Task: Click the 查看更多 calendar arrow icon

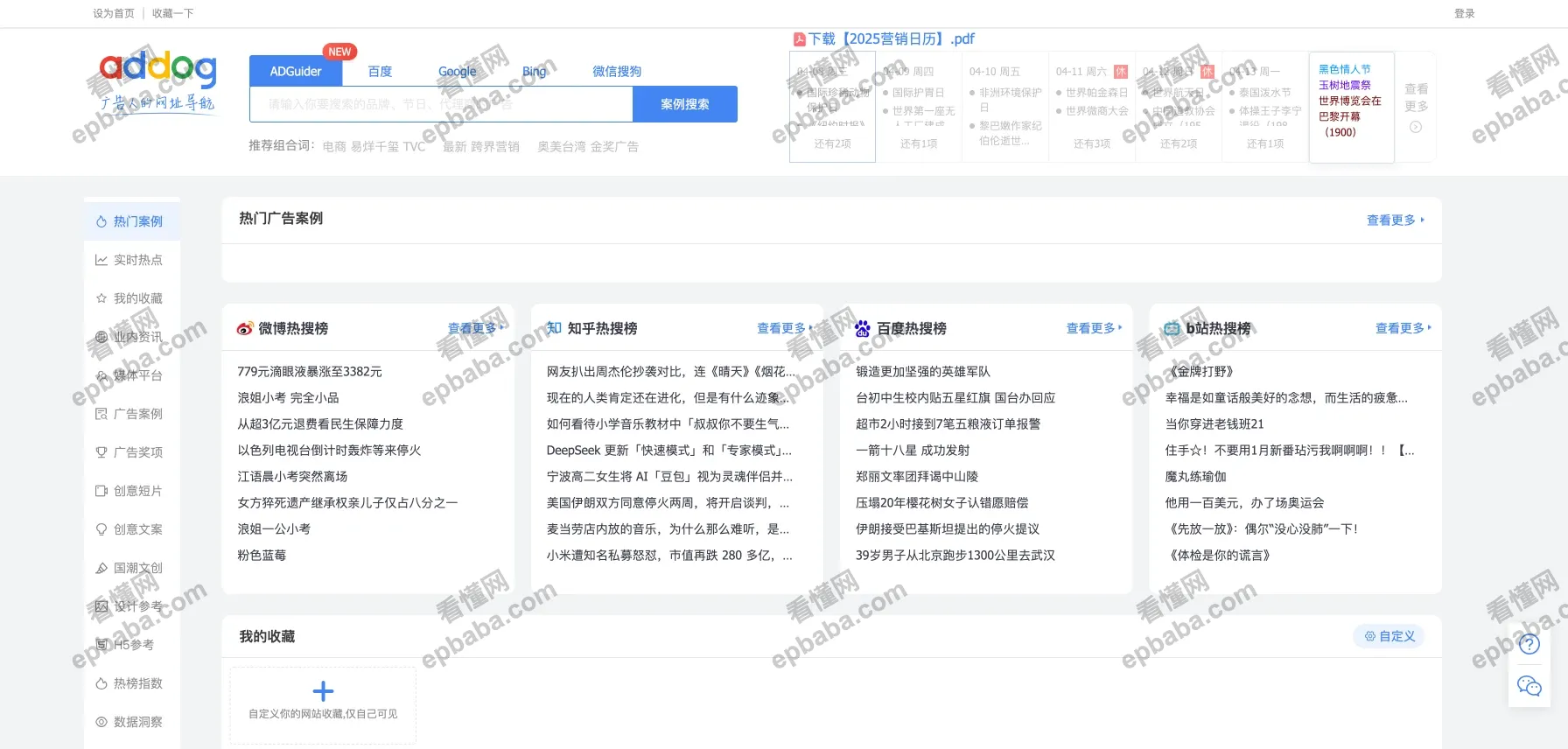Action: click(x=1416, y=127)
